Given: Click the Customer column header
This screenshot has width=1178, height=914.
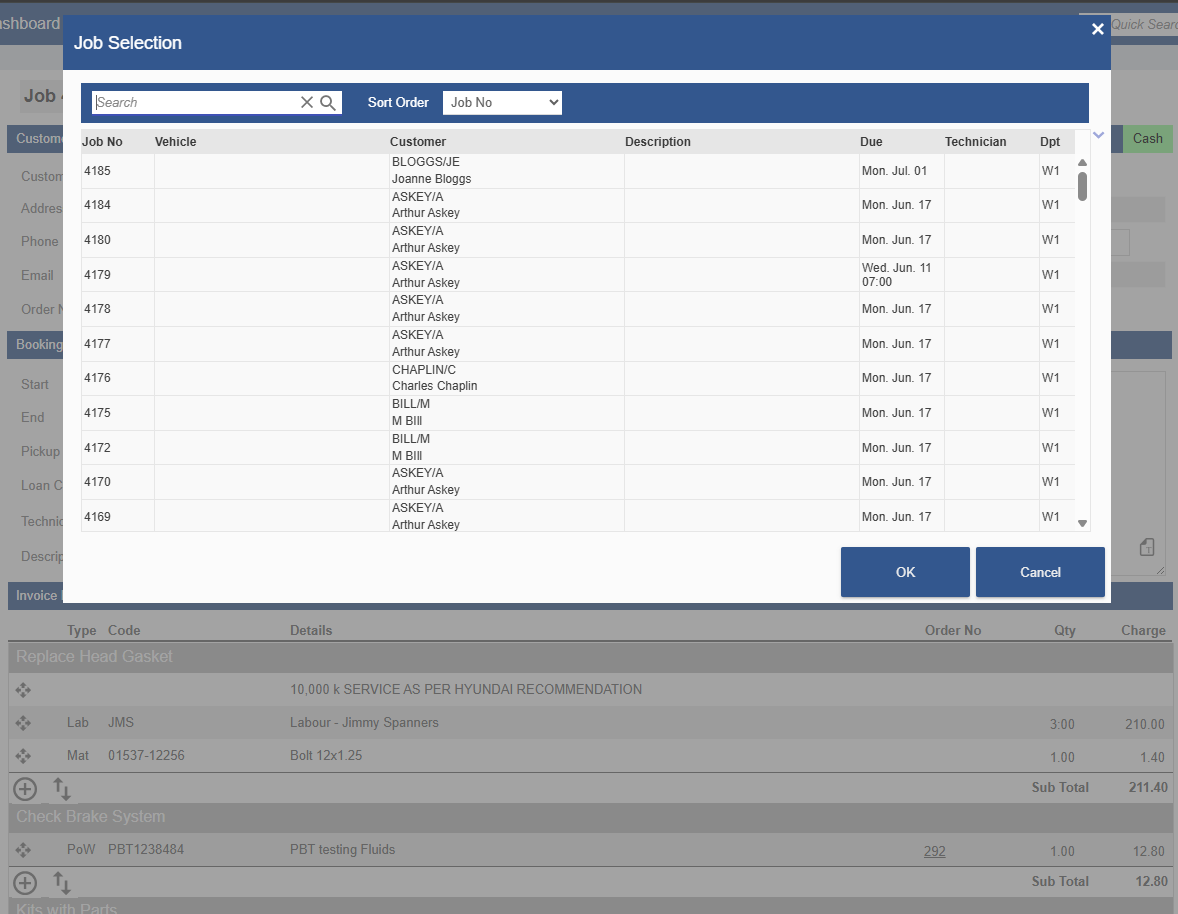Looking at the screenshot, I should (x=418, y=142).
